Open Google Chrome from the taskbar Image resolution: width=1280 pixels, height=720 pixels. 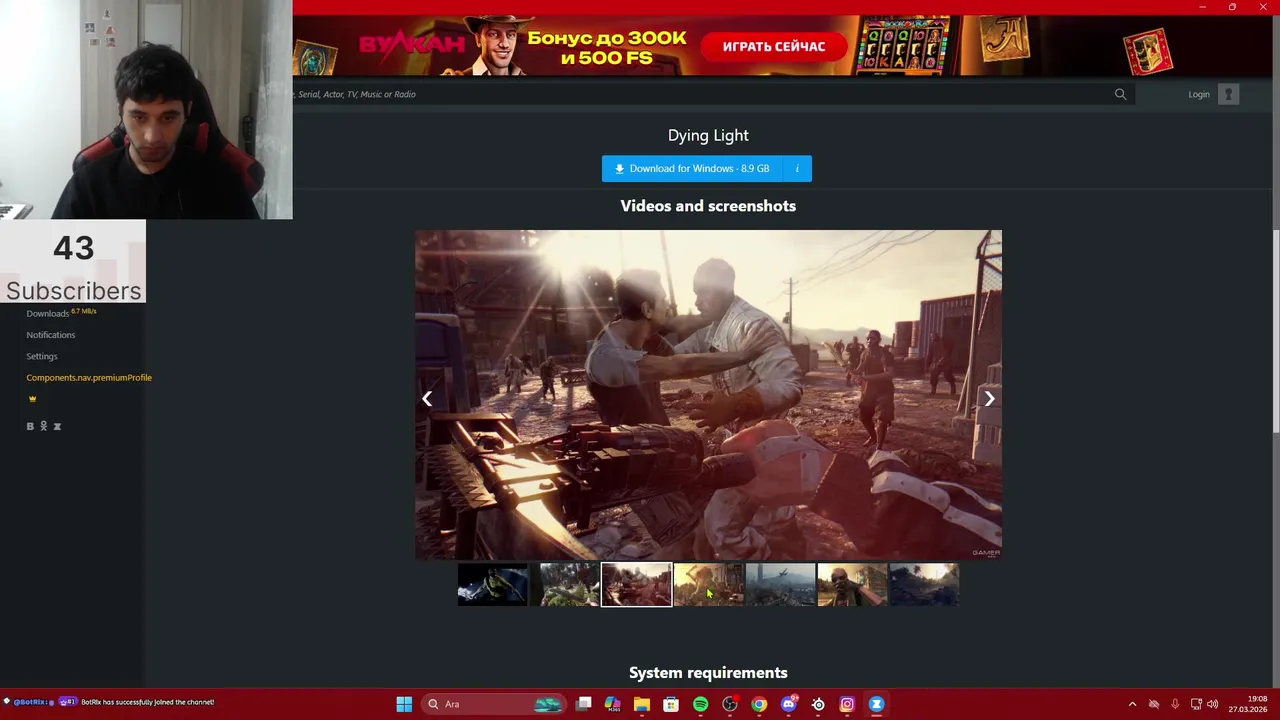tap(759, 704)
